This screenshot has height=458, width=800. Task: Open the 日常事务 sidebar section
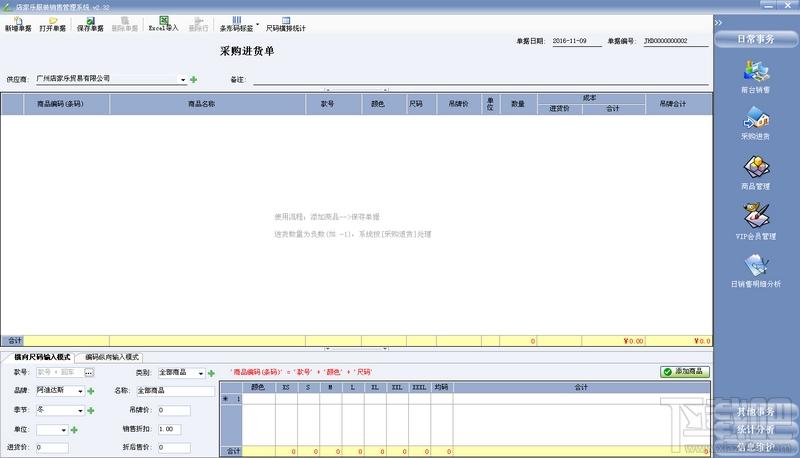coord(756,39)
